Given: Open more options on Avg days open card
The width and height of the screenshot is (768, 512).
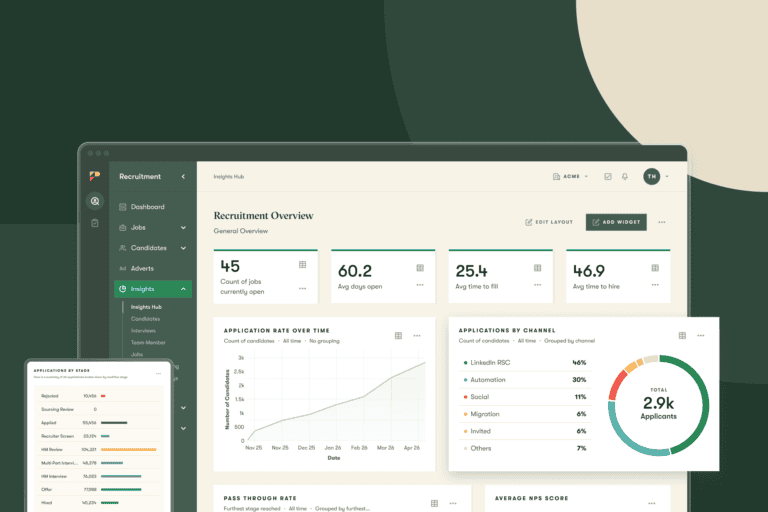Looking at the screenshot, I should coord(420,285).
